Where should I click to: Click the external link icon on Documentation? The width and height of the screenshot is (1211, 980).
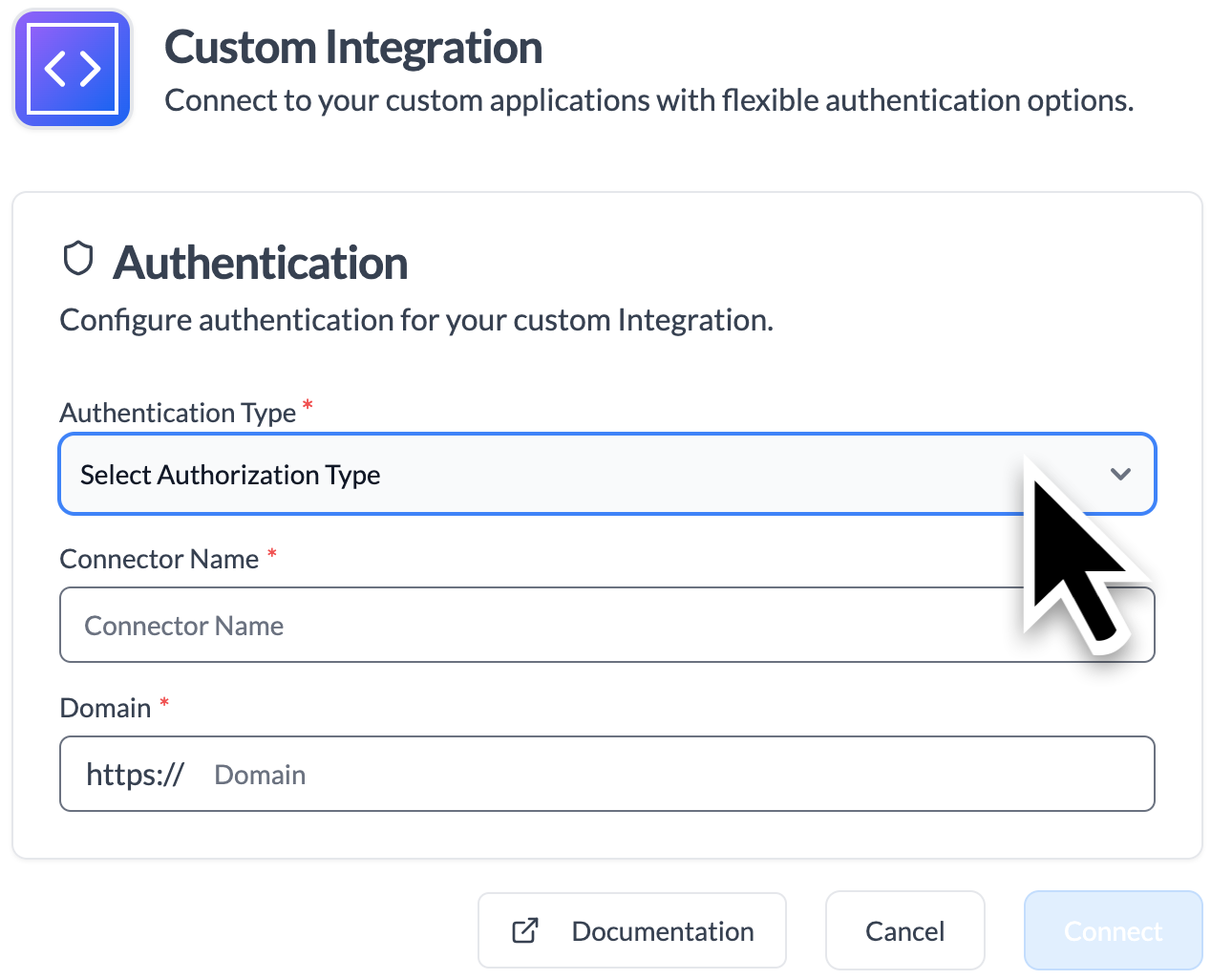coord(525,930)
